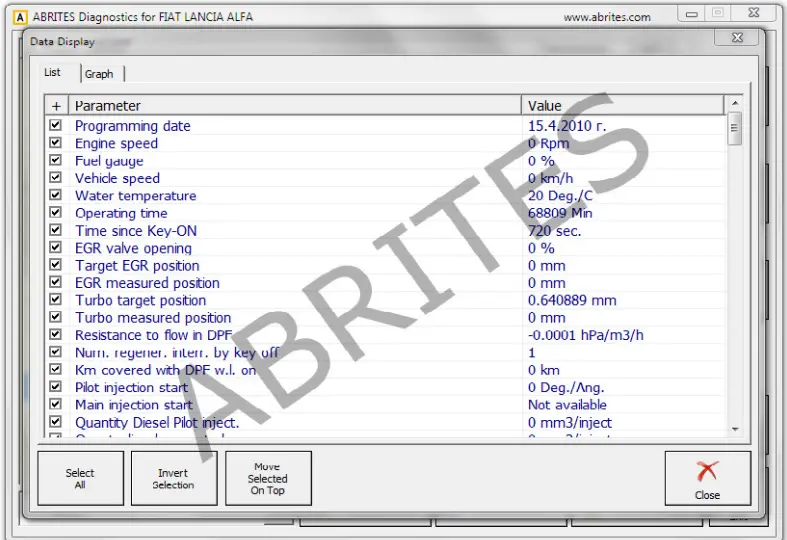Screen dimensions: 787x540
Task: Toggle the Main injection start checkbox
Action: pos(55,404)
